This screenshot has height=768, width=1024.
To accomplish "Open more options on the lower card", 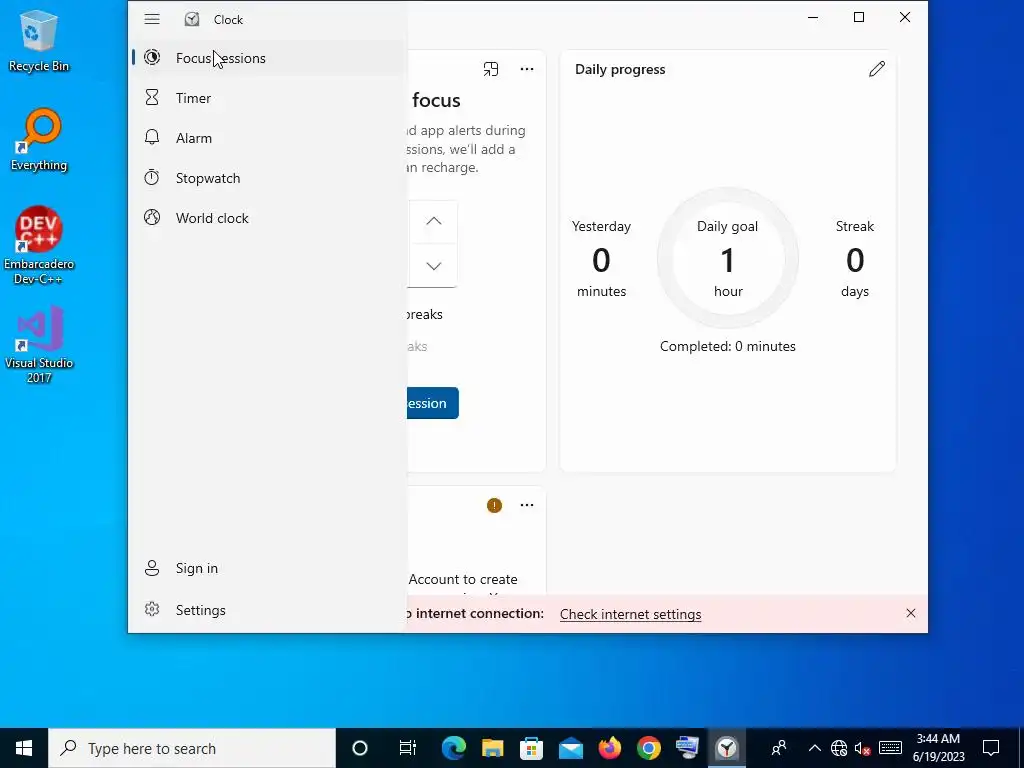I will pyautogui.click(x=527, y=505).
